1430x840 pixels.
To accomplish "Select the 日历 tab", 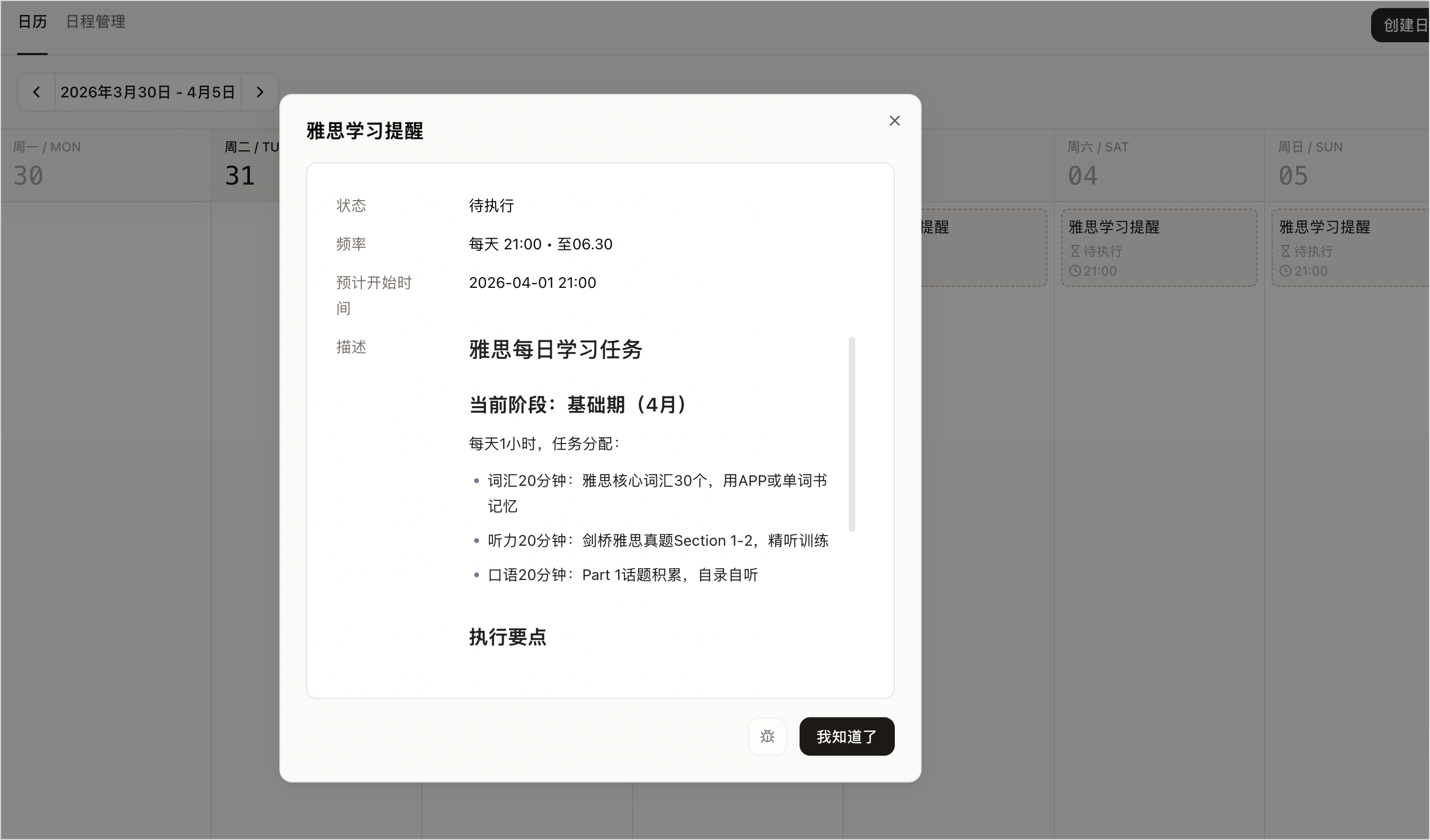I will point(32,22).
